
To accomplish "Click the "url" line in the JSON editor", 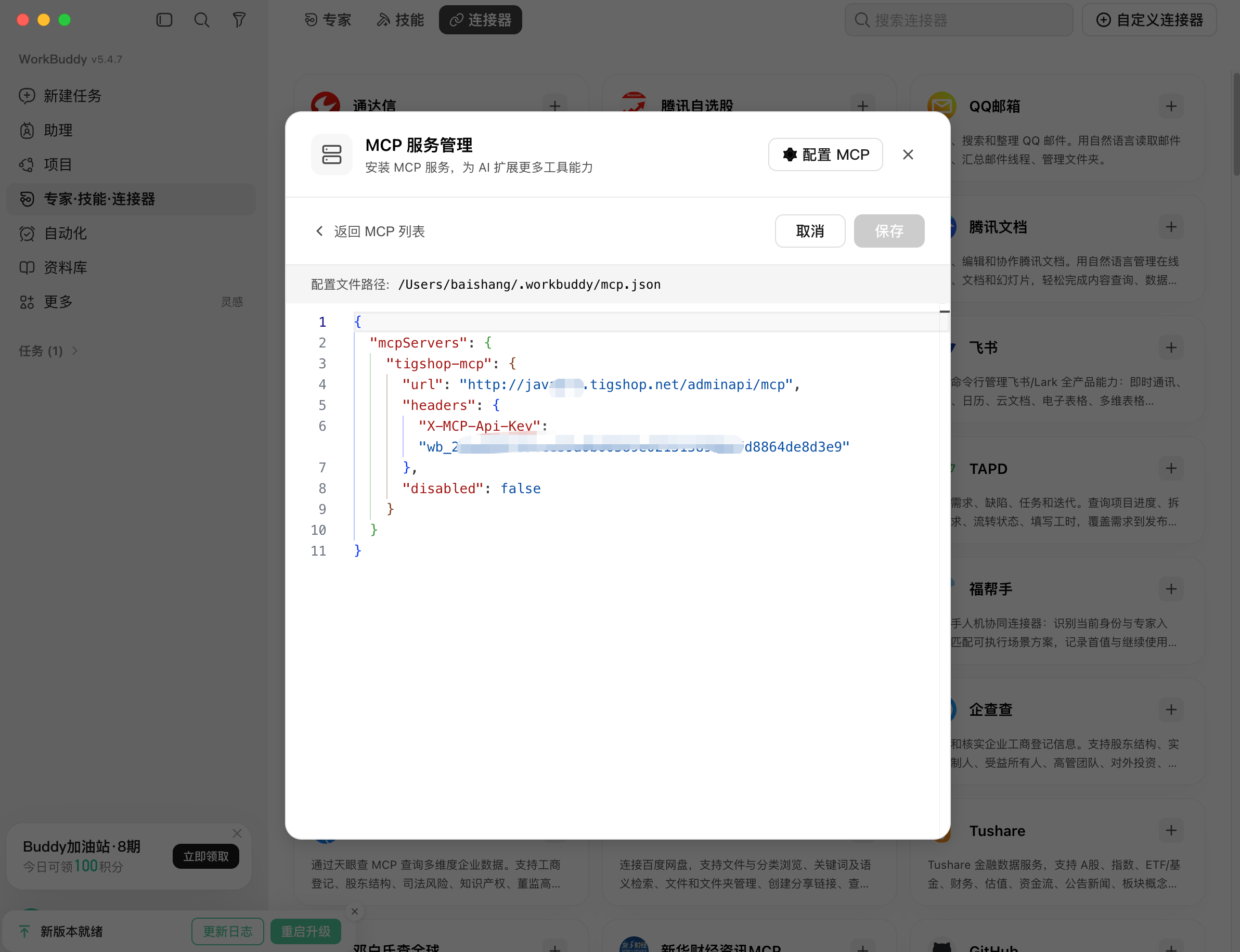I will click(600, 385).
